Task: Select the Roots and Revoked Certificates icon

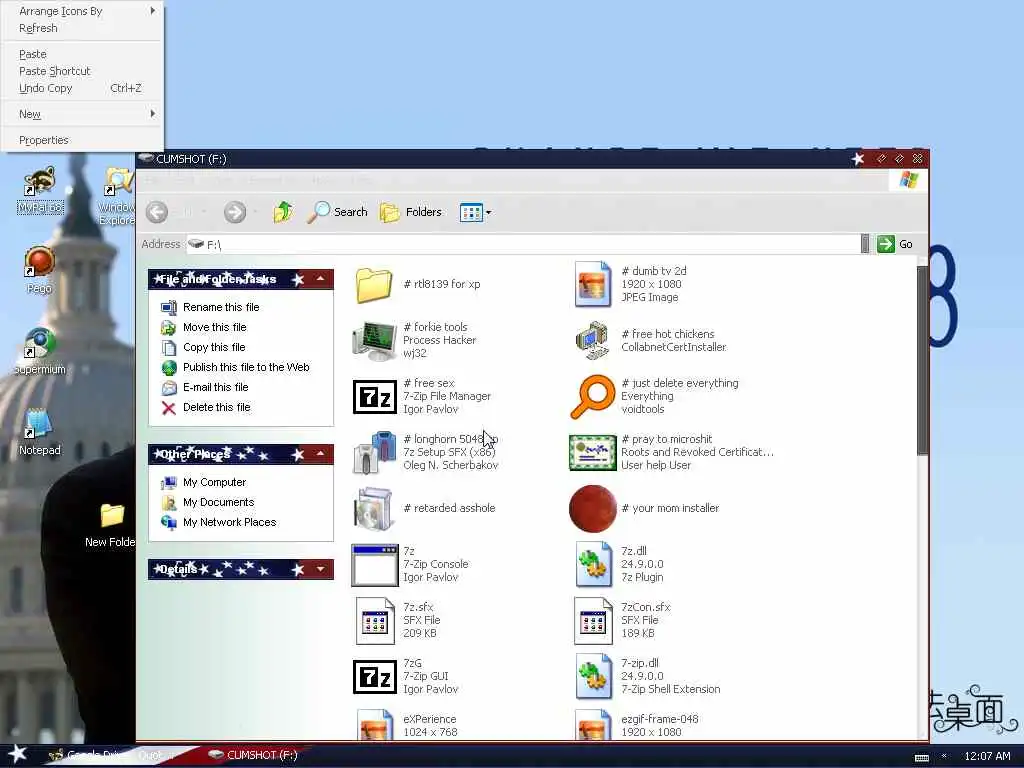Action: click(592, 453)
